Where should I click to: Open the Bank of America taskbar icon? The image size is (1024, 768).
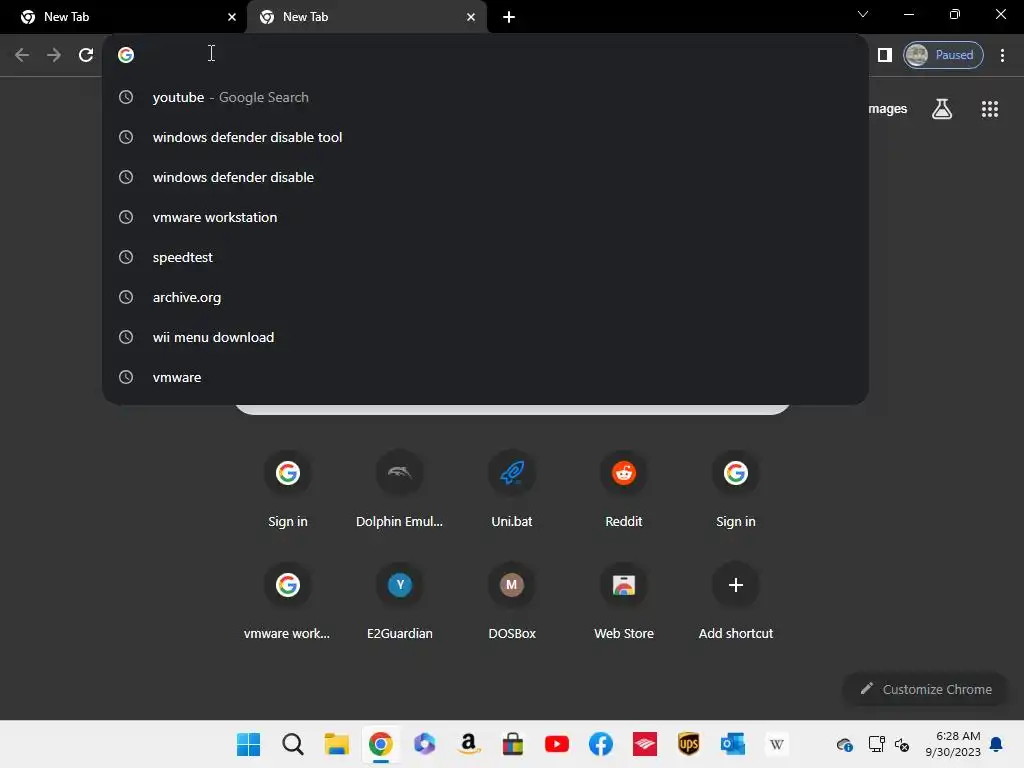[645, 744]
